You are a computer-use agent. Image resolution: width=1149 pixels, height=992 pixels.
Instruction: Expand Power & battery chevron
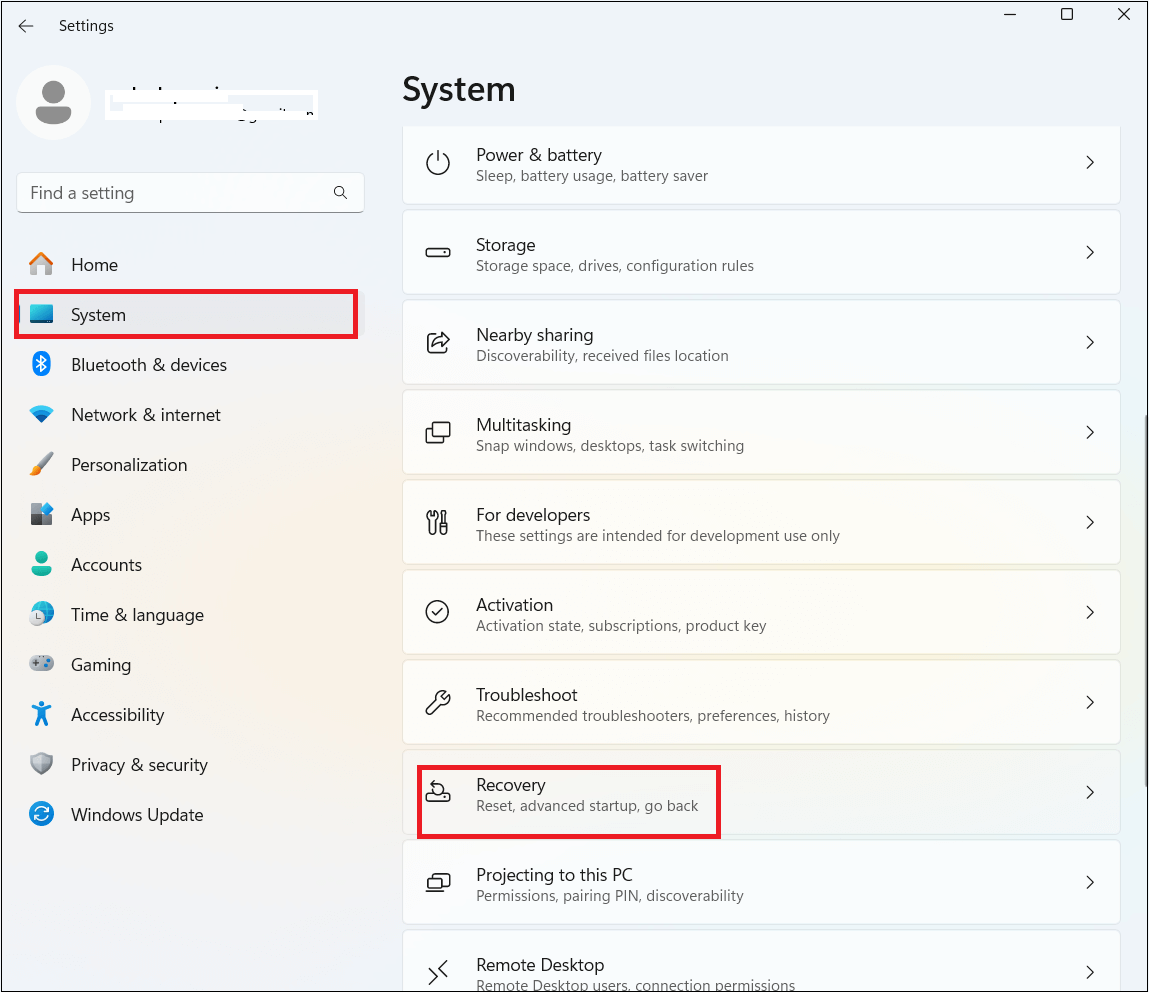tap(1090, 163)
